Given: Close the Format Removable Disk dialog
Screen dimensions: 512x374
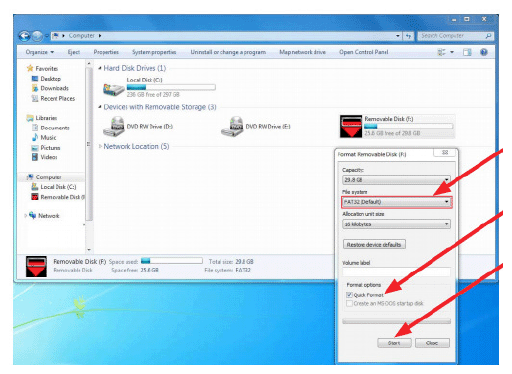Looking at the screenshot, I should [445, 152].
